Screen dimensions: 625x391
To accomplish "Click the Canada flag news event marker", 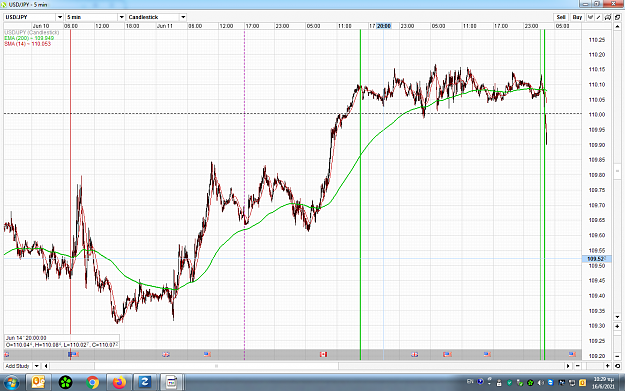I will (323, 354).
